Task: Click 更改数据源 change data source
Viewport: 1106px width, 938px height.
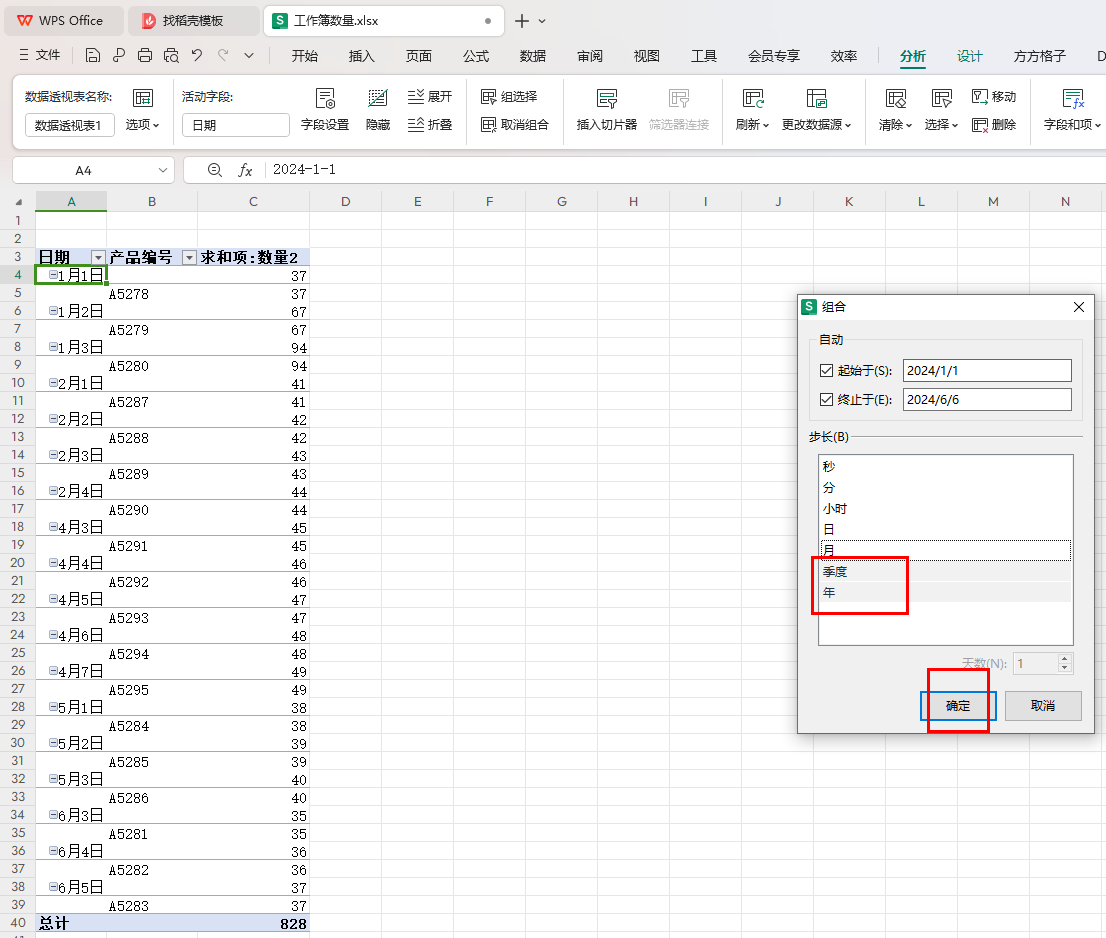Action: 816,110
